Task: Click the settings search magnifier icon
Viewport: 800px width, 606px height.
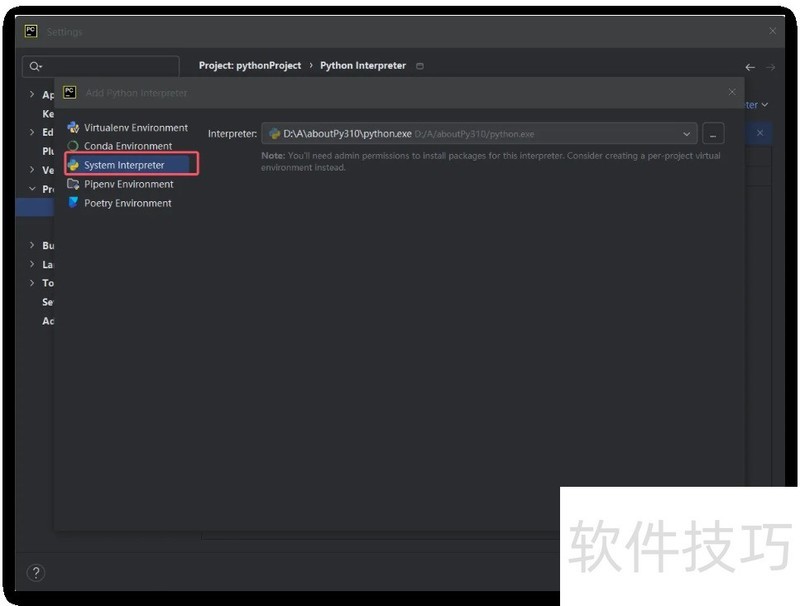Action: coord(35,66)
